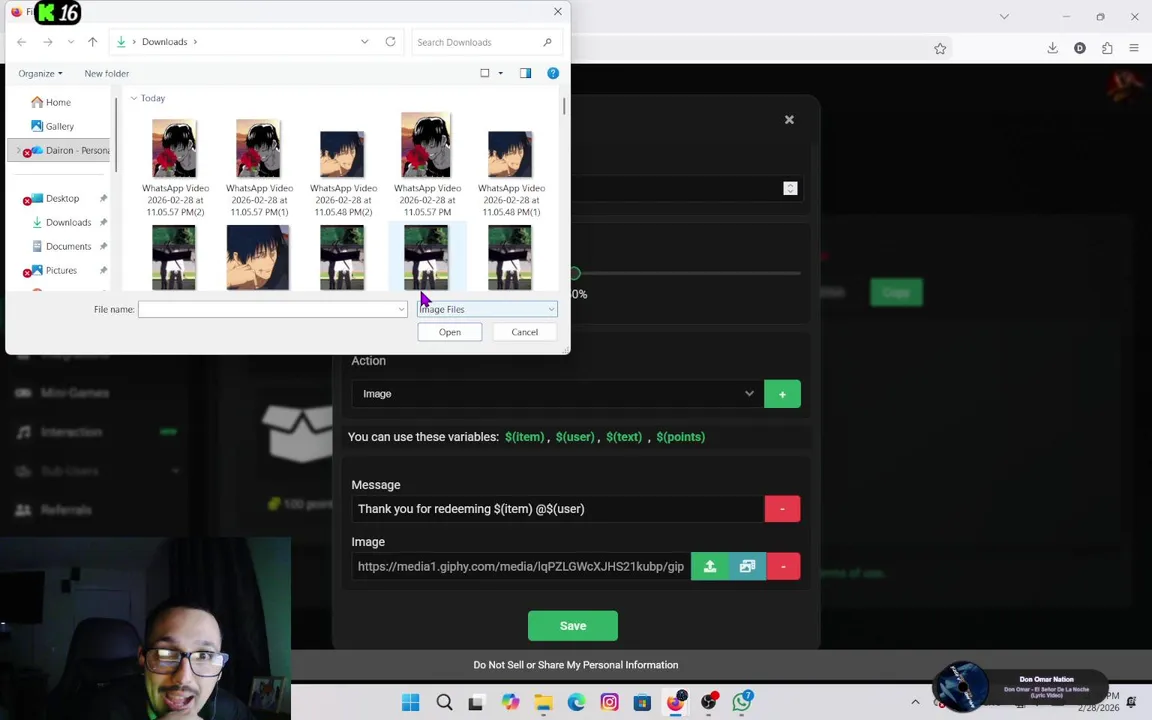Click the percentage slider handle

pos(575,273)
